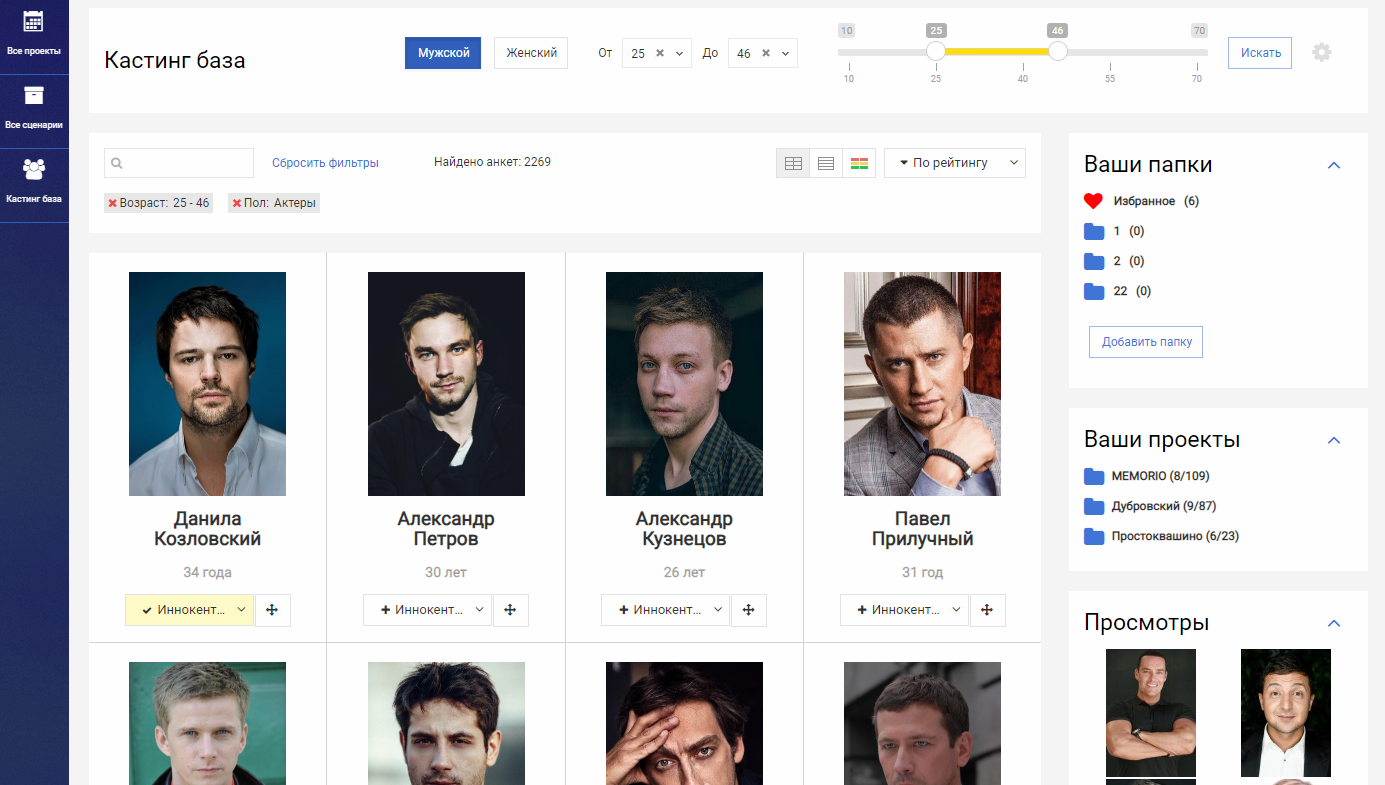Image resolution: width=1385 pixels, height=785 pixels.
Task: Click the move icon under Павел Прилучный
Action: pos(988,610)
